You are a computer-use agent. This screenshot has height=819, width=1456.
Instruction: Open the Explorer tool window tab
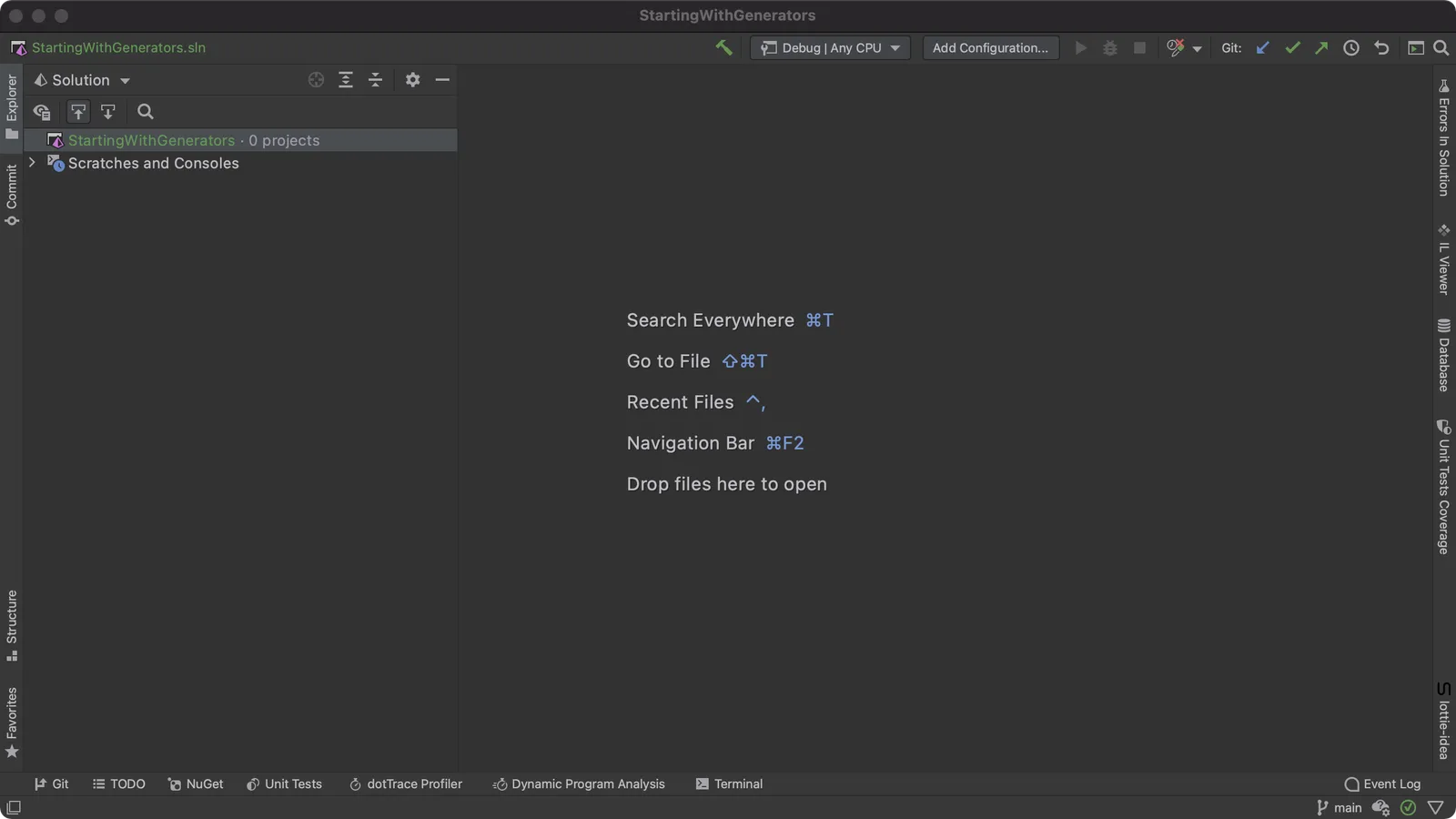click(x=12, y=106)
